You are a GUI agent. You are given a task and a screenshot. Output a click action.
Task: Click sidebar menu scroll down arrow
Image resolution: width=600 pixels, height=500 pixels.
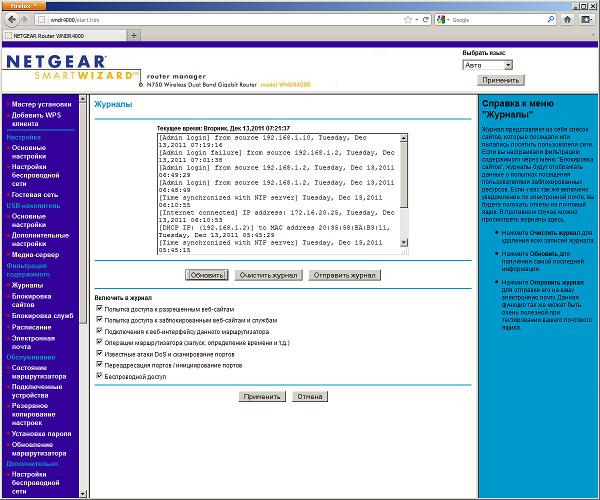83,493
